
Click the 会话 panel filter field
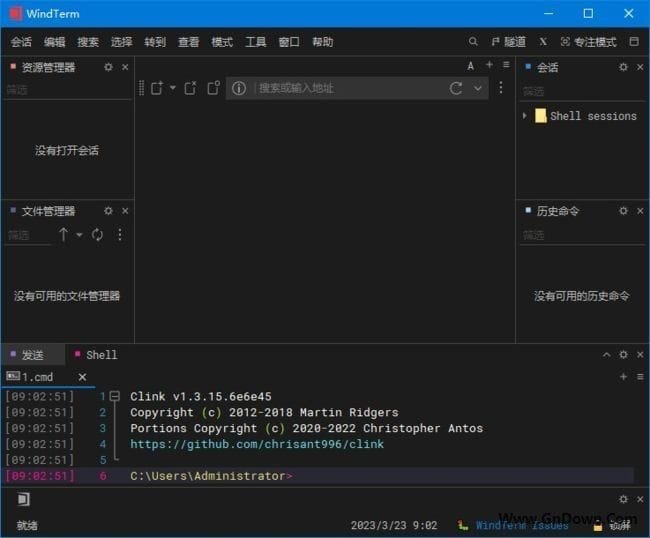tap(582, 91)
